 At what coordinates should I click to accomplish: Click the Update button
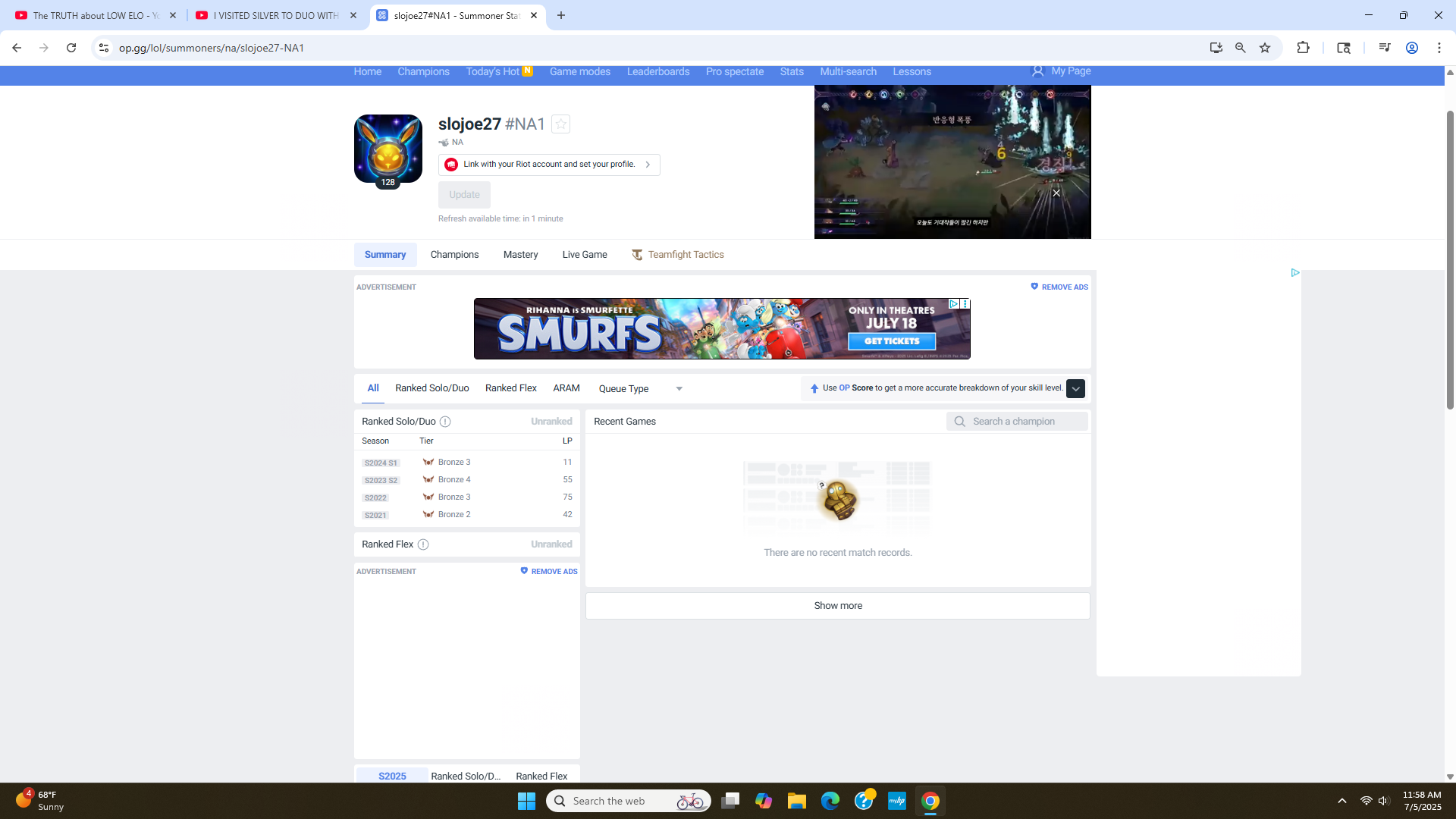tap(464, 195)
